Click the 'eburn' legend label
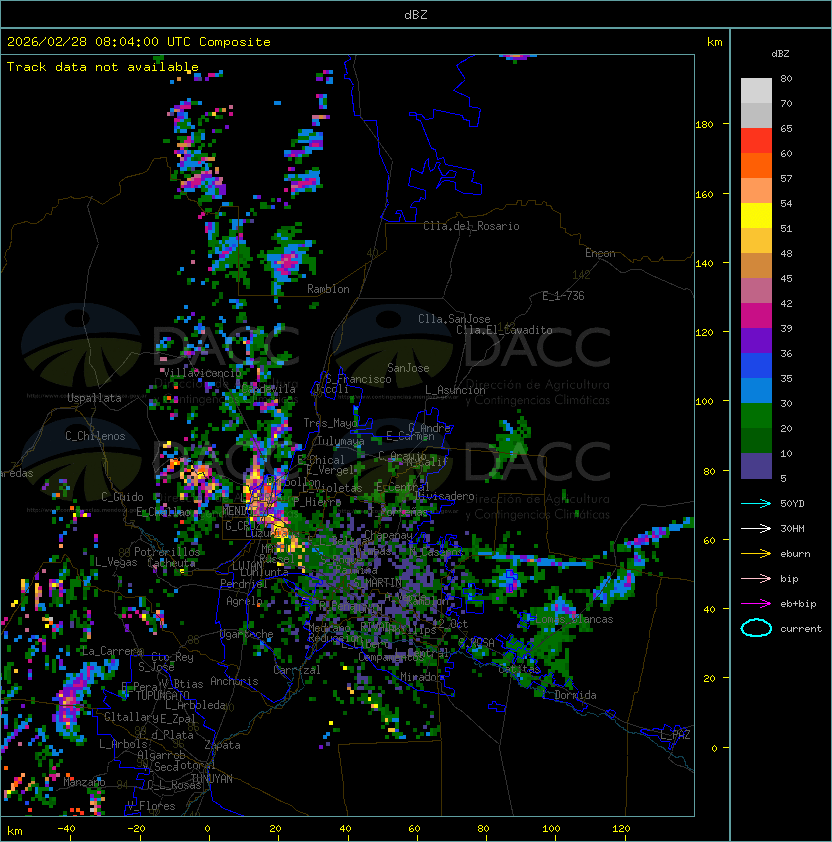Viewport: 832px width, 842px height. [x=795, y=553]
